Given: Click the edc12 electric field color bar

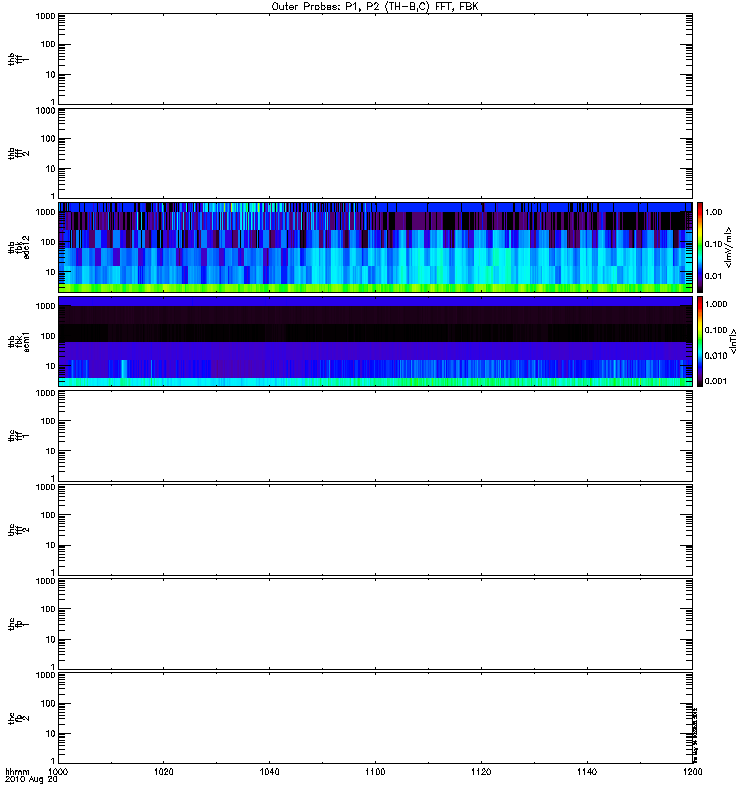Looking at the screenshot, I should click(x=700, y=247).
